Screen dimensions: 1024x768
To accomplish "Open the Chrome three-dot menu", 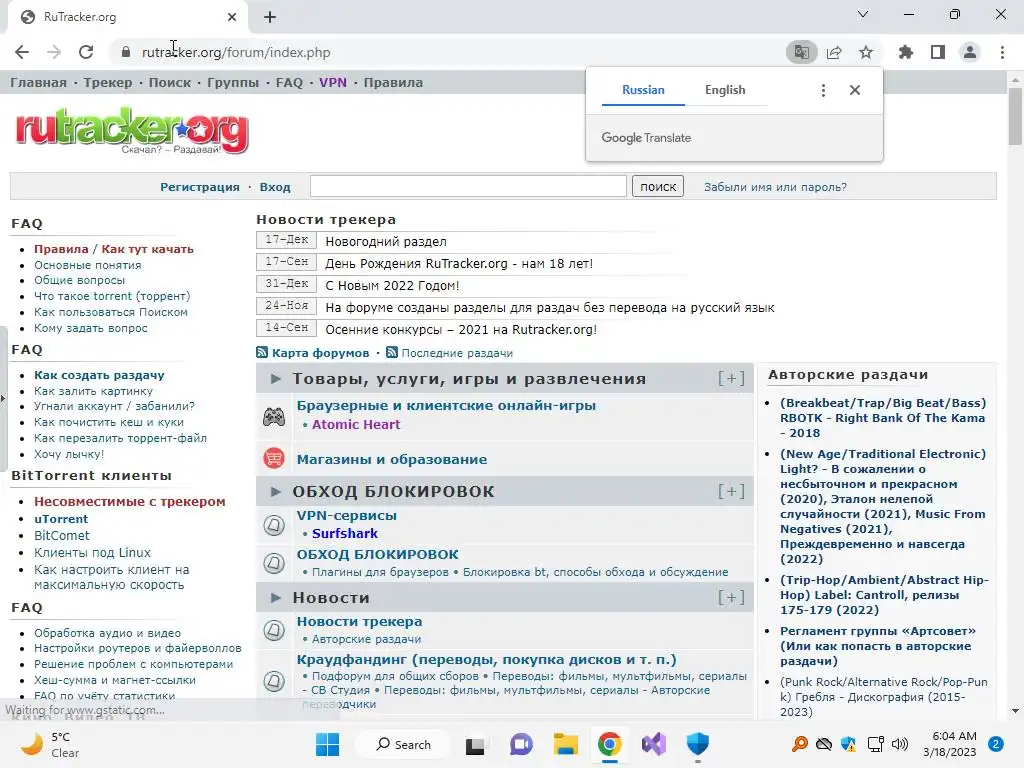I will click(x=1002, y=52).
